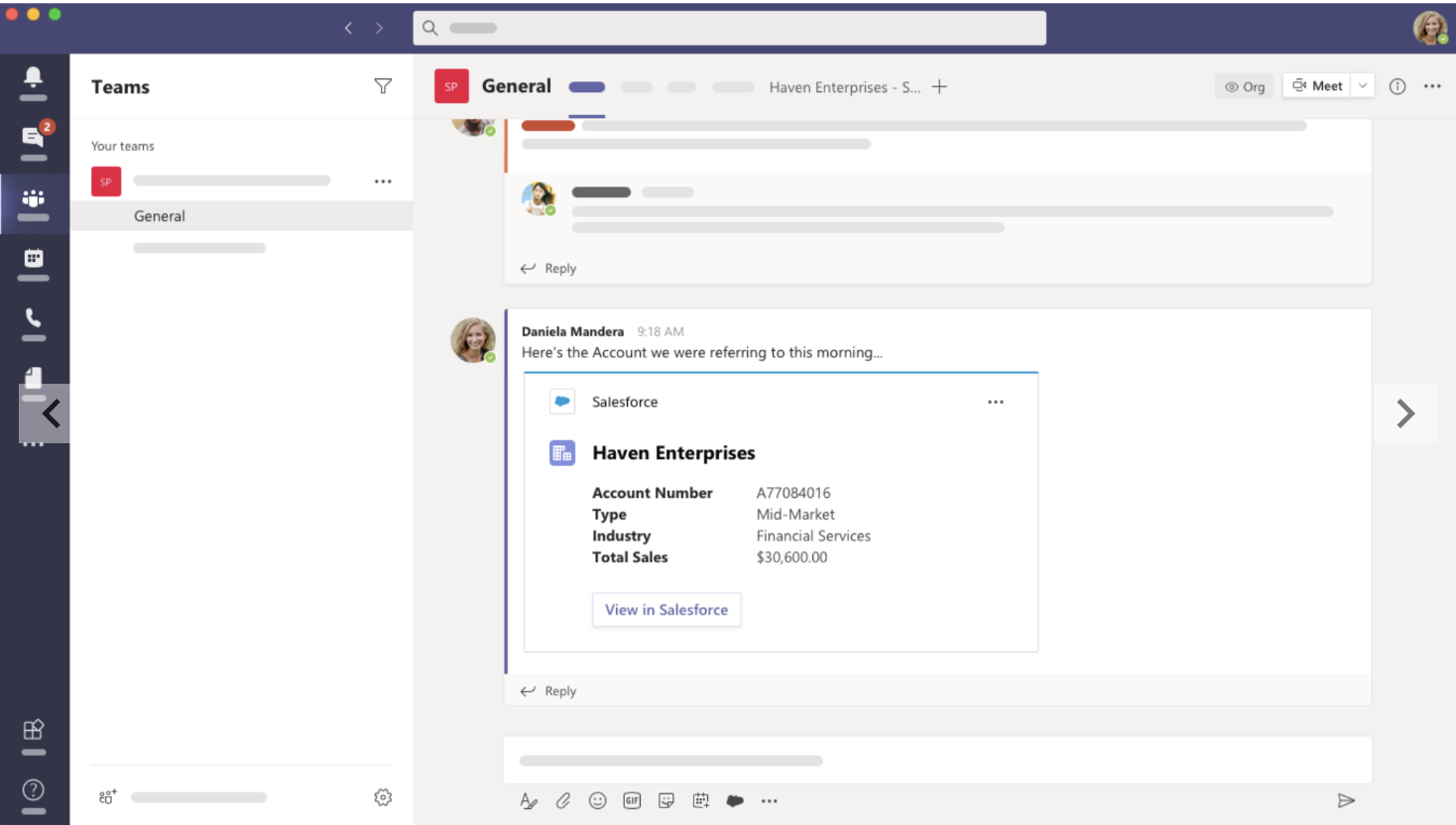Go to next slide arrow
The height and width of the screenshot is (825, 1456).
pyautogui.click(x=1405, y=413)
